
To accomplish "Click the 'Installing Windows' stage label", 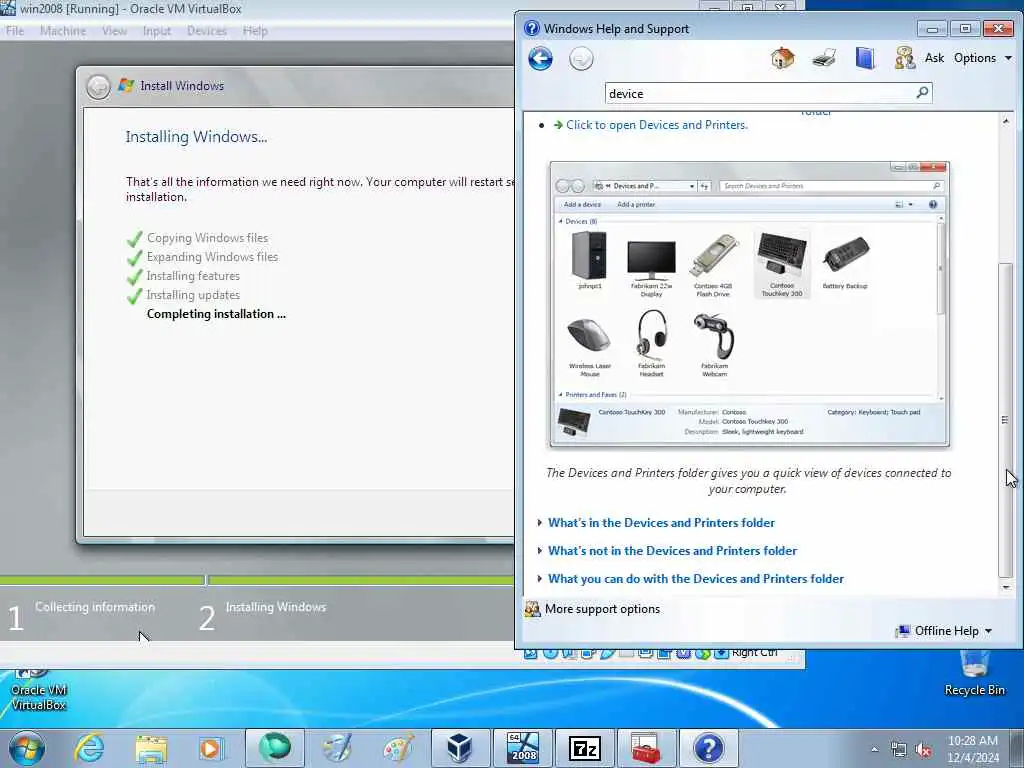I will (x=276, y=607).
